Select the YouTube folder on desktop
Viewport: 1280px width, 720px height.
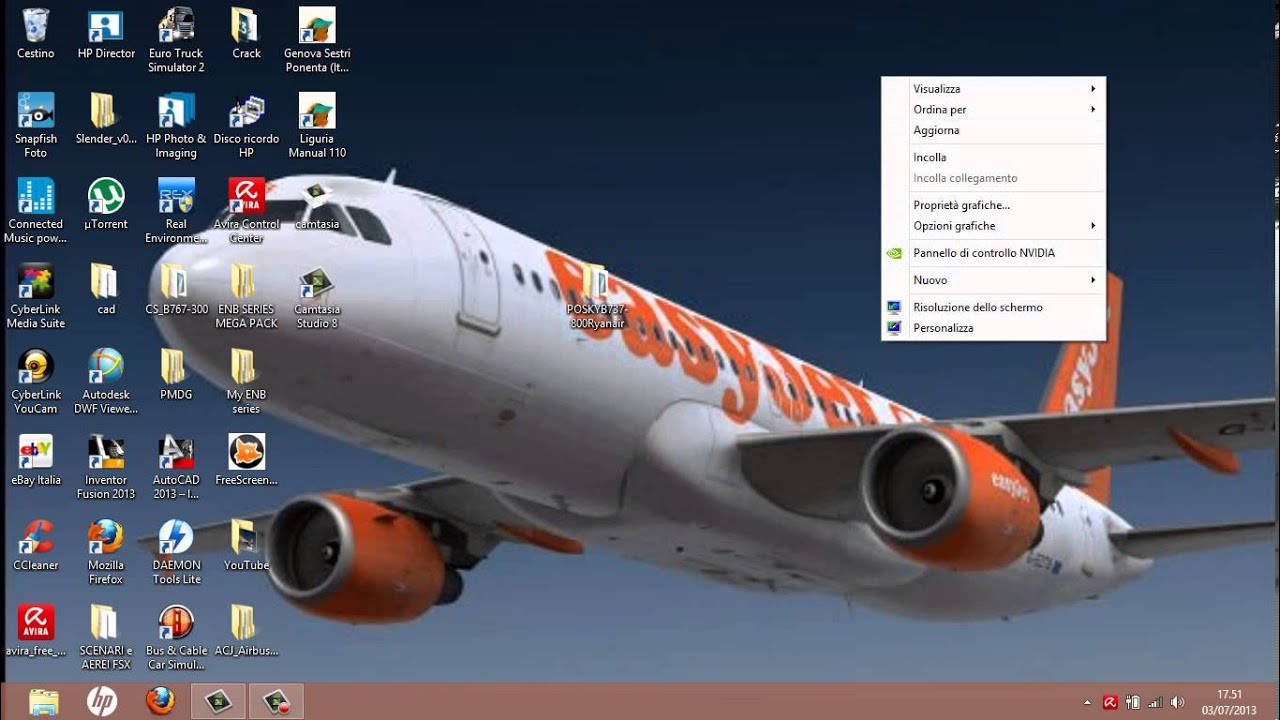pyautogui.click(x=246, y=546)
